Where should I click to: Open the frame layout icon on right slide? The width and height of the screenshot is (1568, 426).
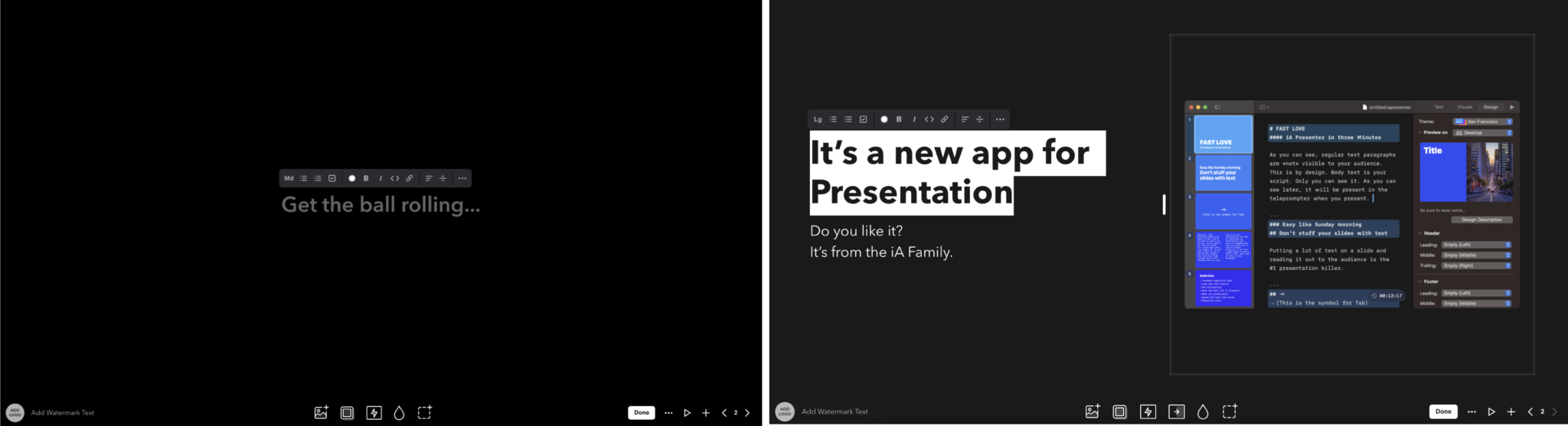click(x=1119, y=411)
